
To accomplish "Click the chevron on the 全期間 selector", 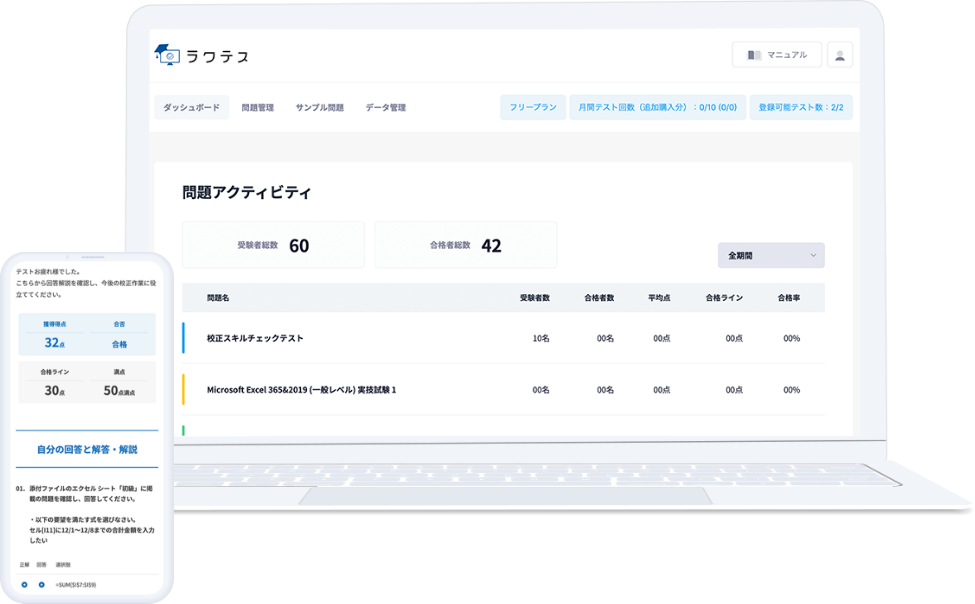I will pyautogui.click(x=815, y=255).
